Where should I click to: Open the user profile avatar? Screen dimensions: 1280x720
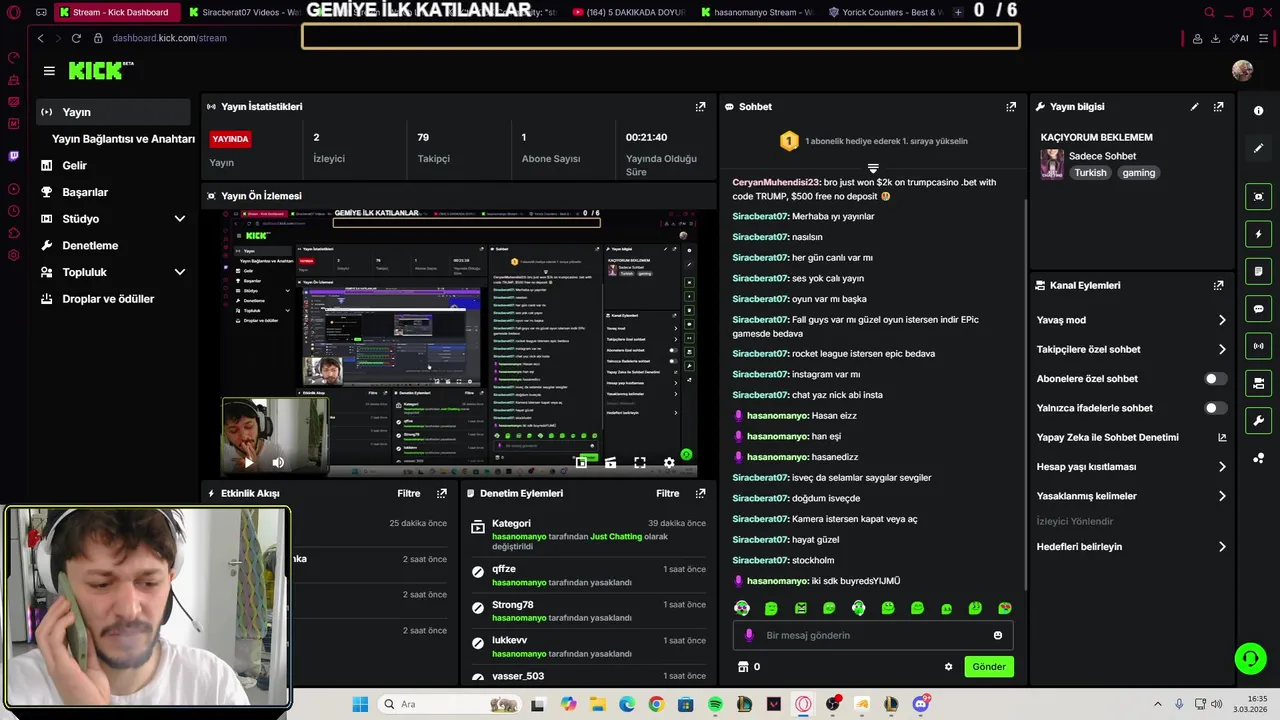[1242, 70]
